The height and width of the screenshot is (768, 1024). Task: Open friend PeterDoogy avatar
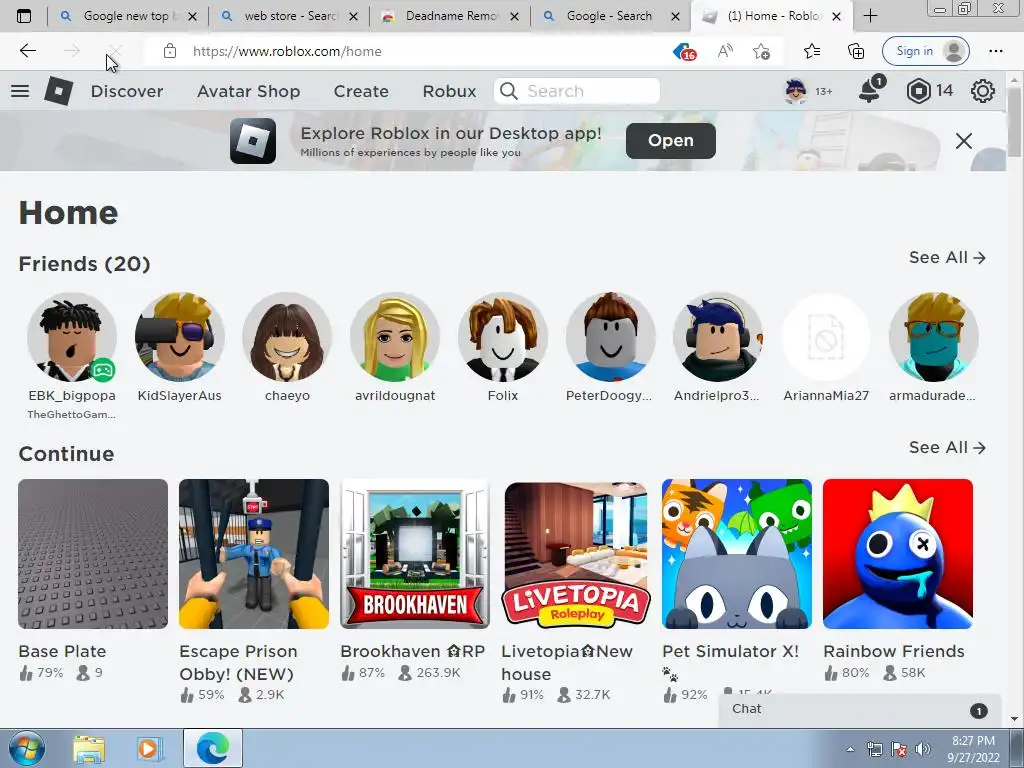tap(611, 337)
